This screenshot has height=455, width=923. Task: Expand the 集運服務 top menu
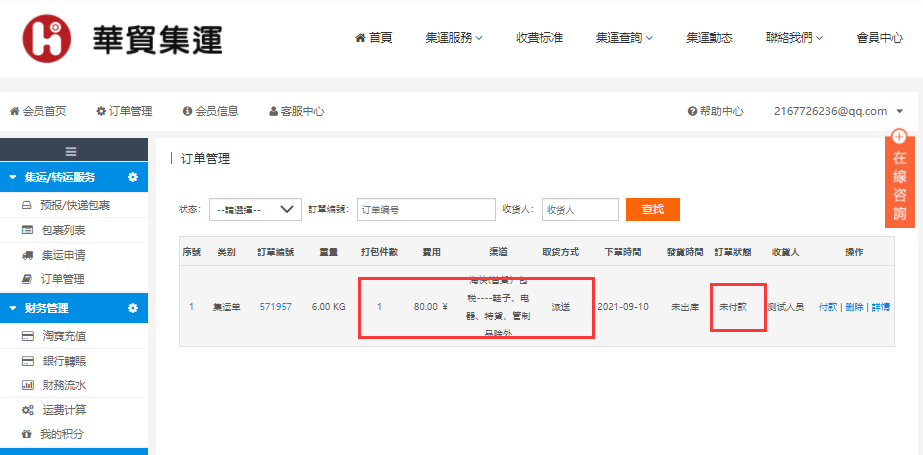click(x=453, y=38)
